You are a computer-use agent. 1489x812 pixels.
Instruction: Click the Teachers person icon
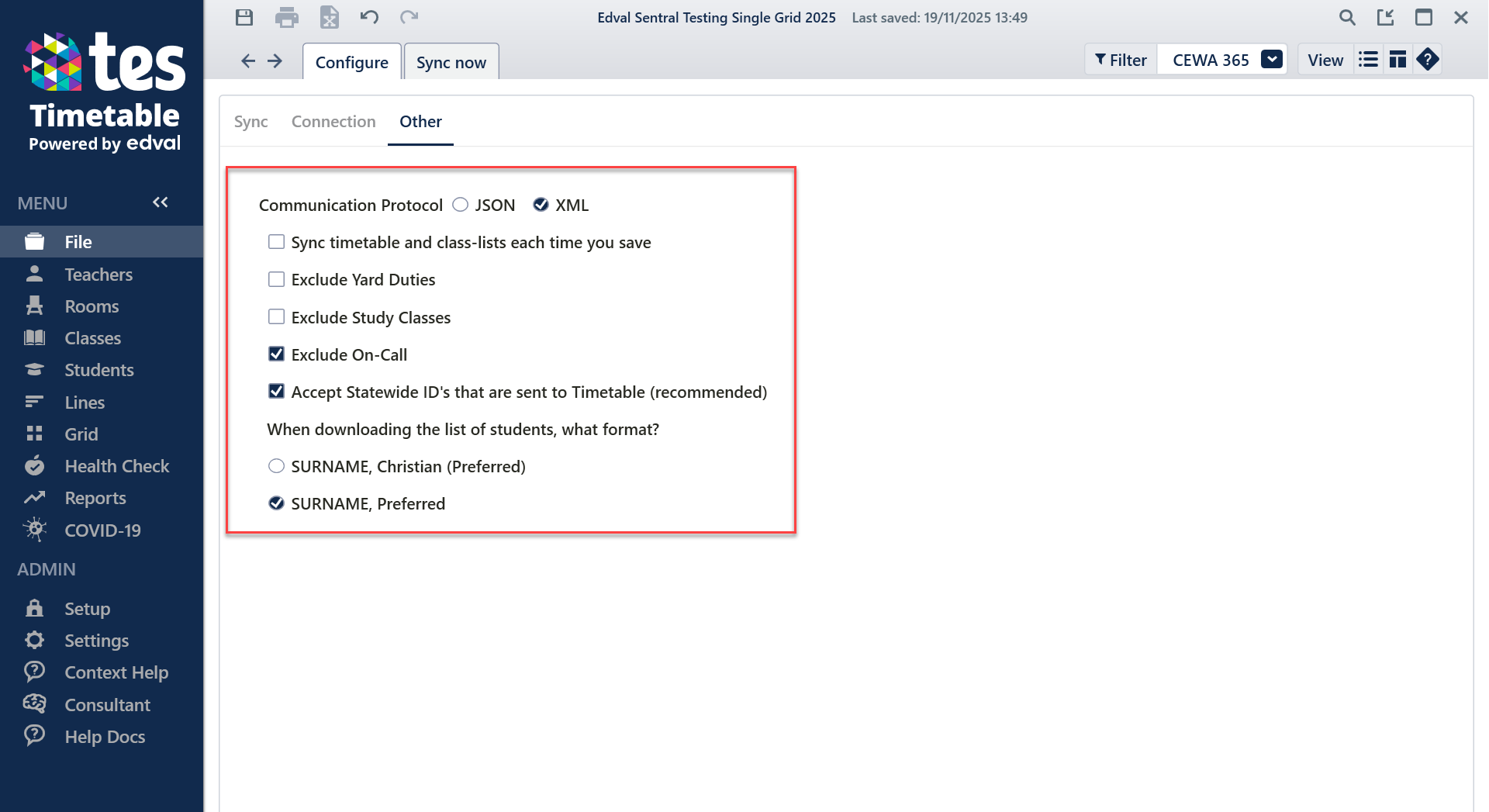(34, 274)
